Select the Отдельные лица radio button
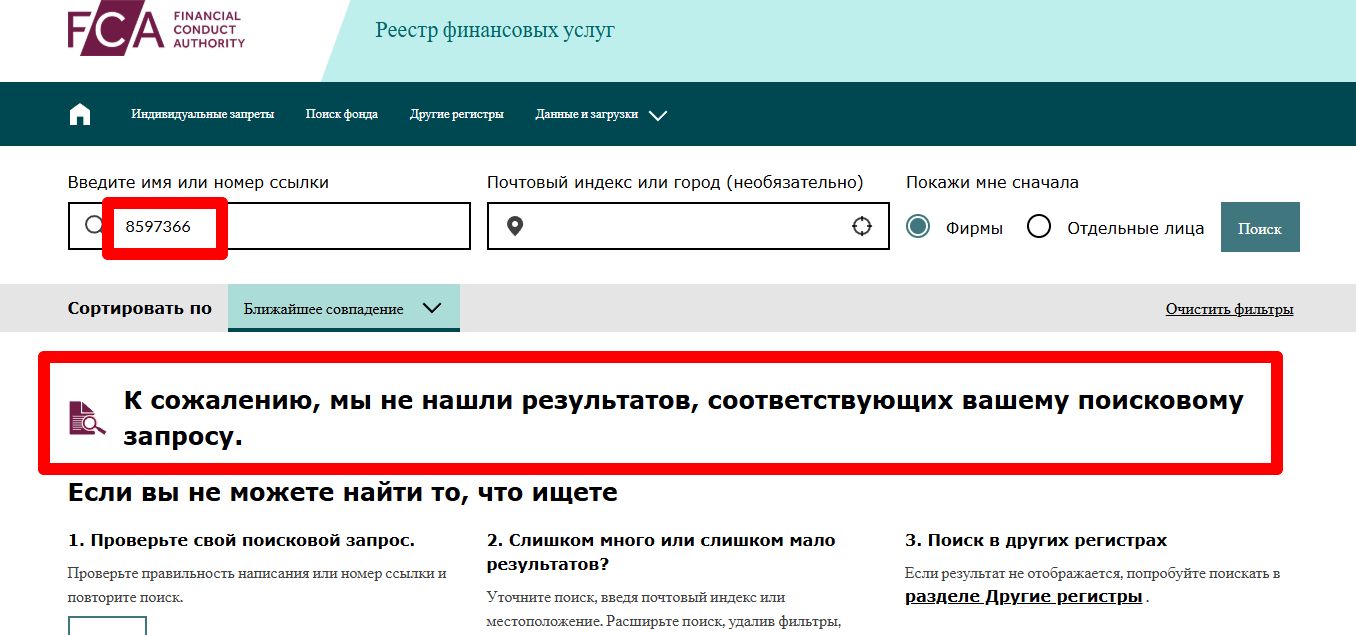The height and width of the screenshot is (635, 1356). 1039,227
